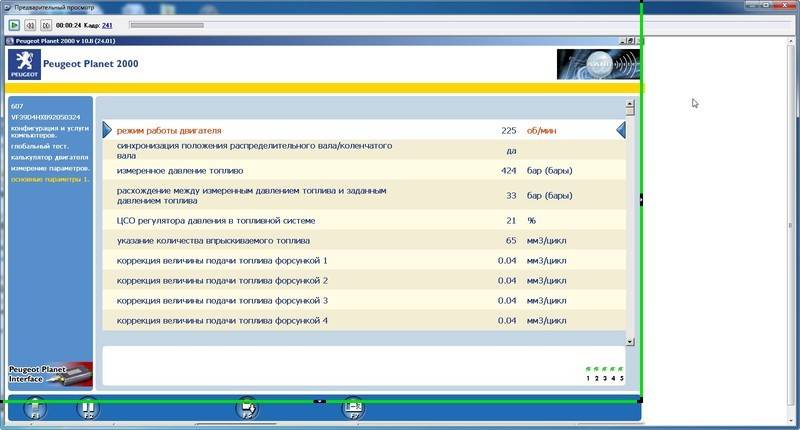Image resolution: width=800 pixels, height=430 pixels.
Task: Click 'основные параметры 1.' in left panel
Action: click(50, 179)
